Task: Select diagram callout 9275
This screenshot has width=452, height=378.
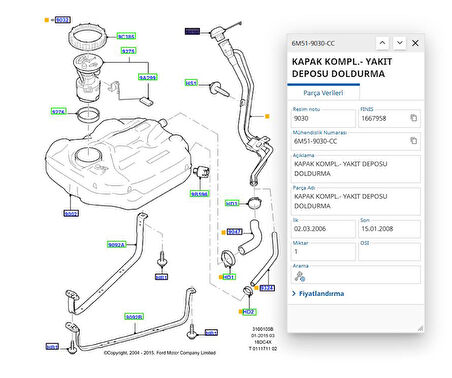Action: coord(128,51)
